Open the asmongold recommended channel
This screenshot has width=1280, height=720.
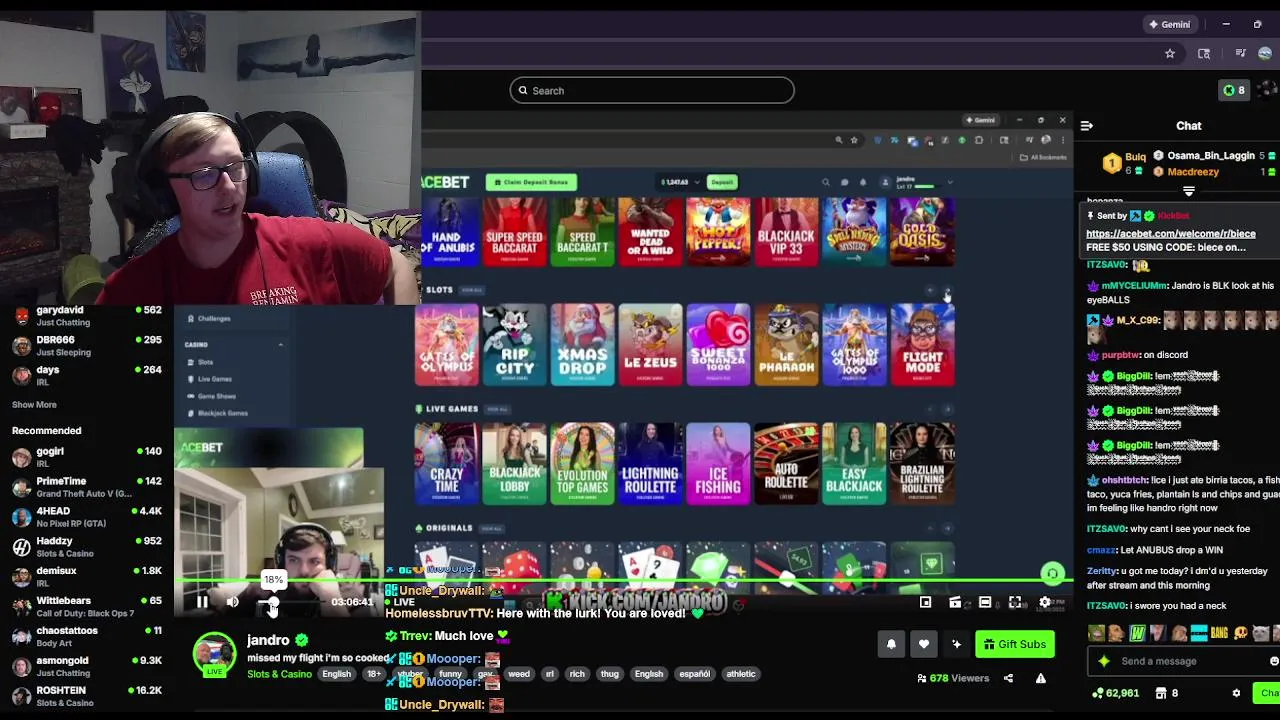tap(87, 667)
